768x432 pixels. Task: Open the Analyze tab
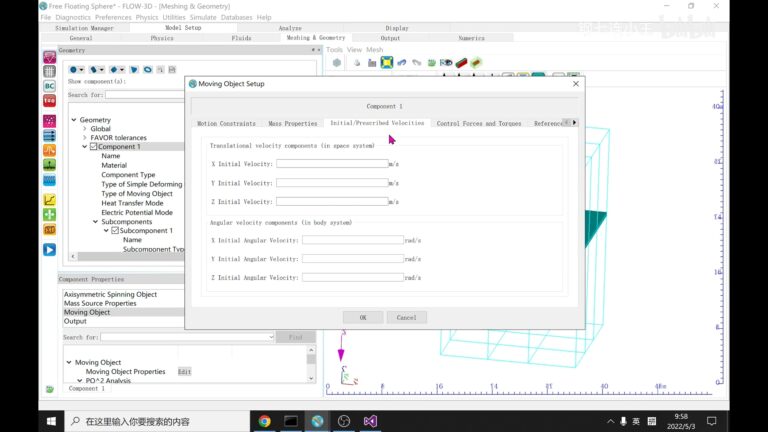click(x=290, y=28)
